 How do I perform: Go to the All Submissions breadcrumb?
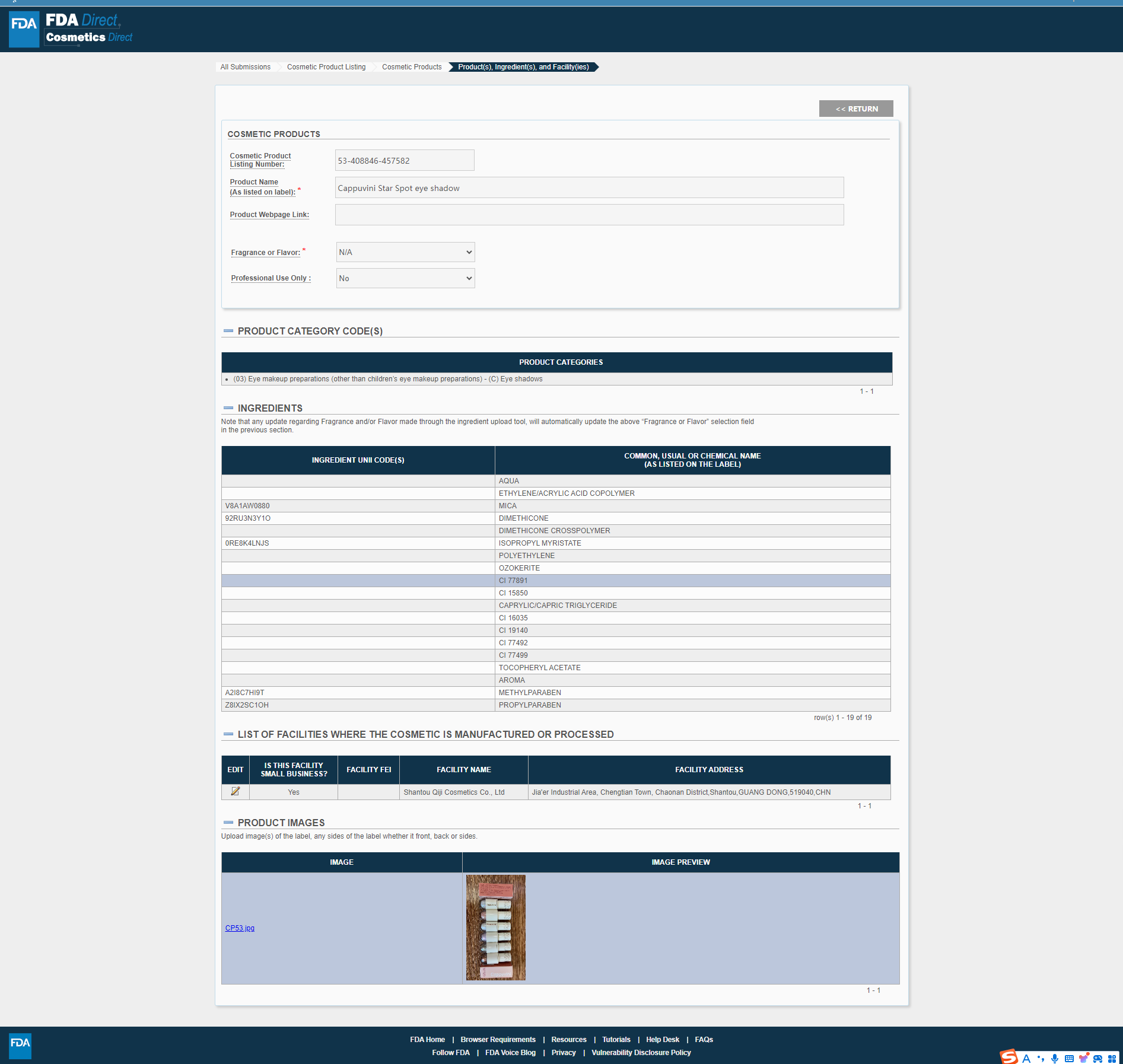point(245,67)
